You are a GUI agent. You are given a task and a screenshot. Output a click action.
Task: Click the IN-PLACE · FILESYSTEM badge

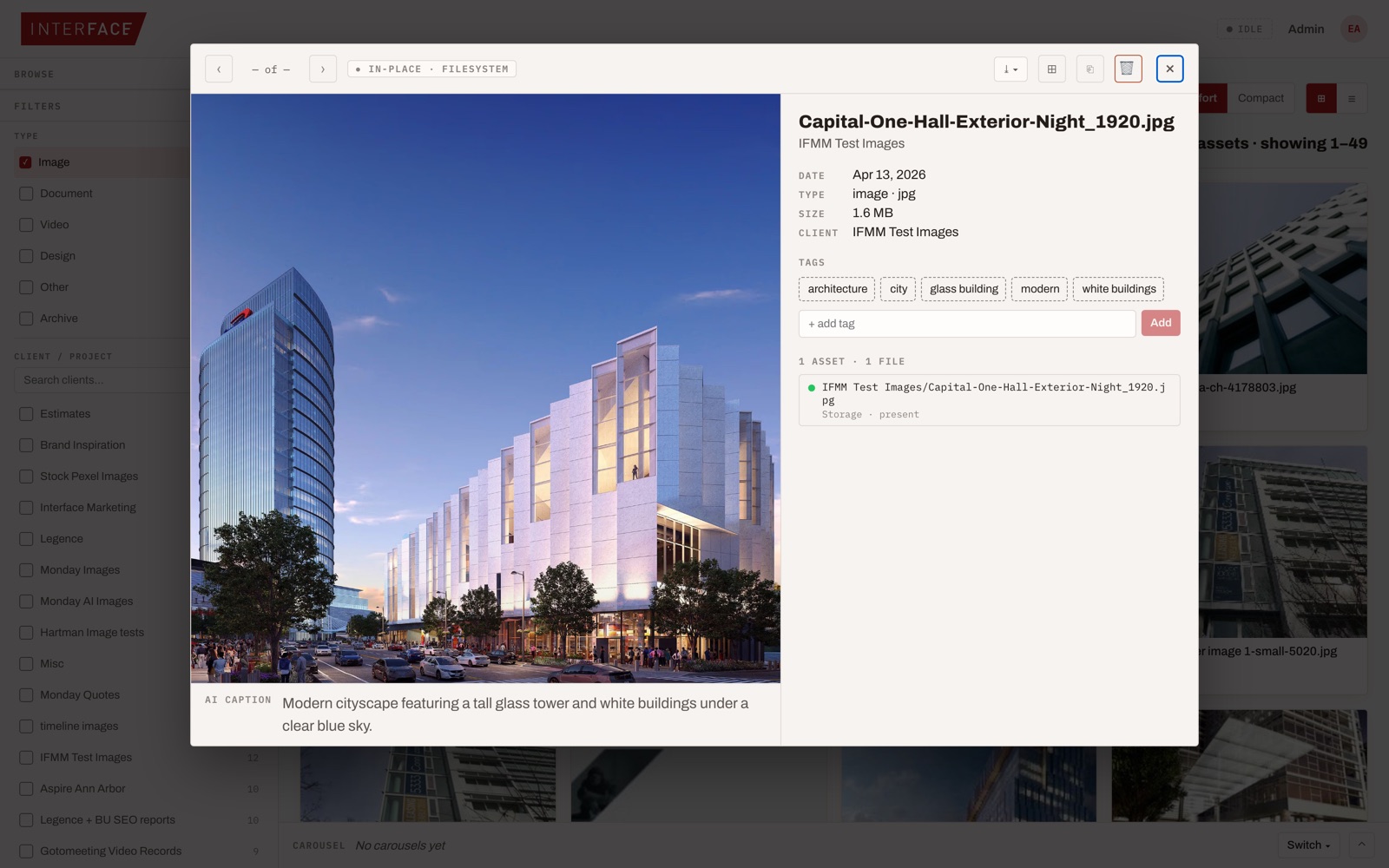(x=431, y=69)
